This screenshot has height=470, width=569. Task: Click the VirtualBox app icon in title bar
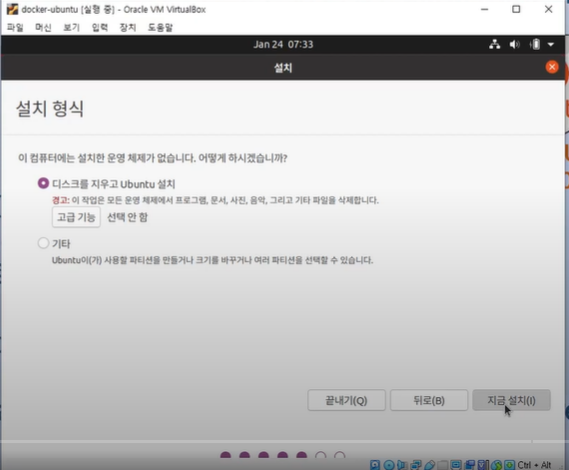click(12, 9)
